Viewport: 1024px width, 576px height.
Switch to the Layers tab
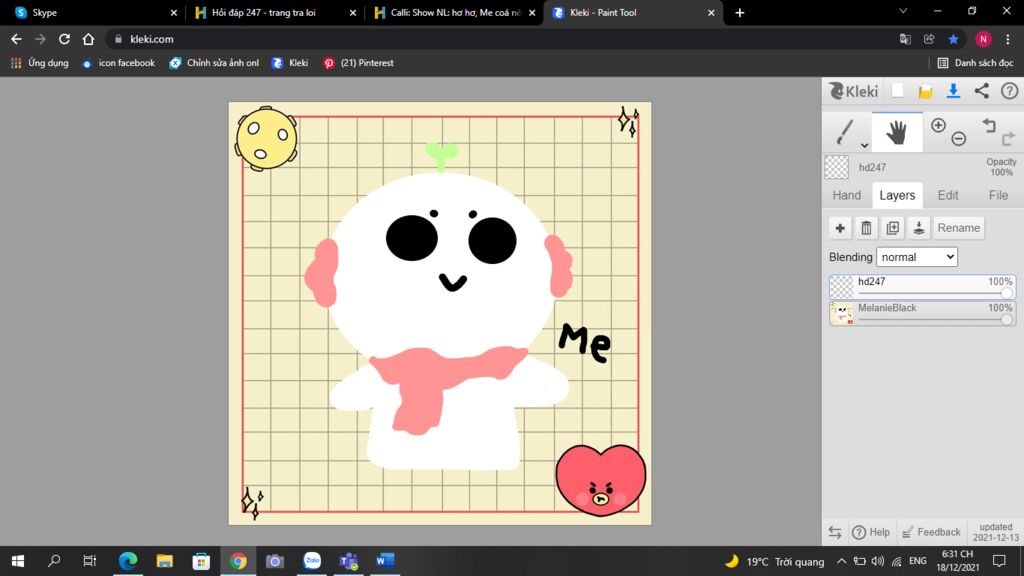coord(897,195)
